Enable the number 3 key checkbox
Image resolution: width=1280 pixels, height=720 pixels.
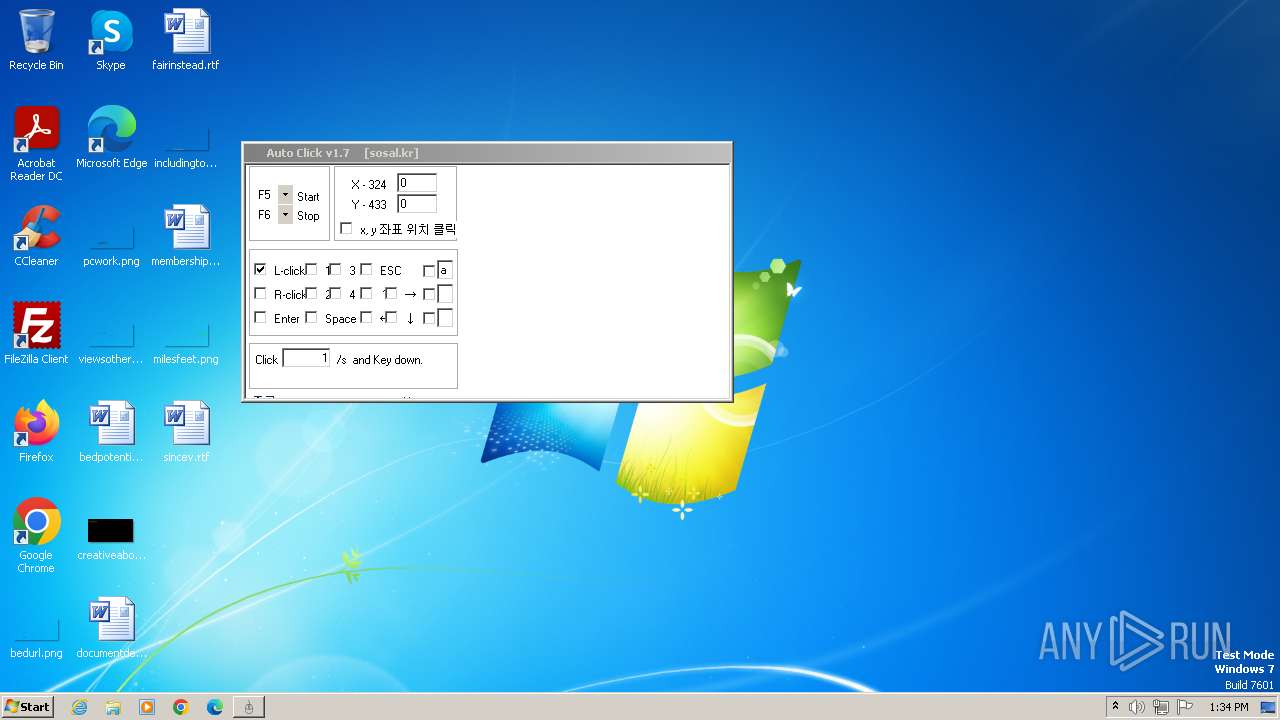click(x=335, y=269)
